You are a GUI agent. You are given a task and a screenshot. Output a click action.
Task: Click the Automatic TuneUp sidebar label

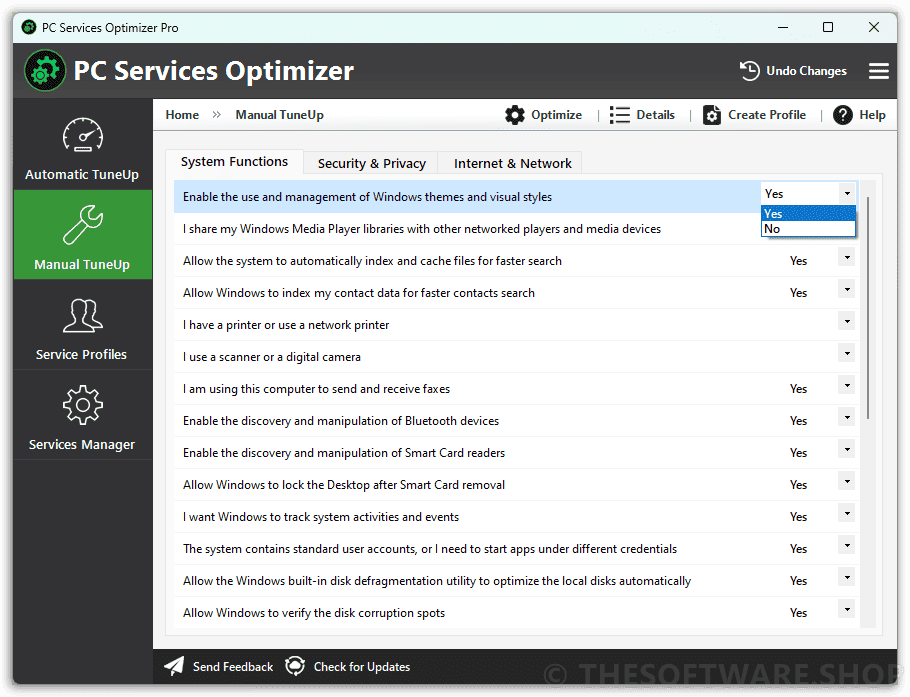point(82,175)
